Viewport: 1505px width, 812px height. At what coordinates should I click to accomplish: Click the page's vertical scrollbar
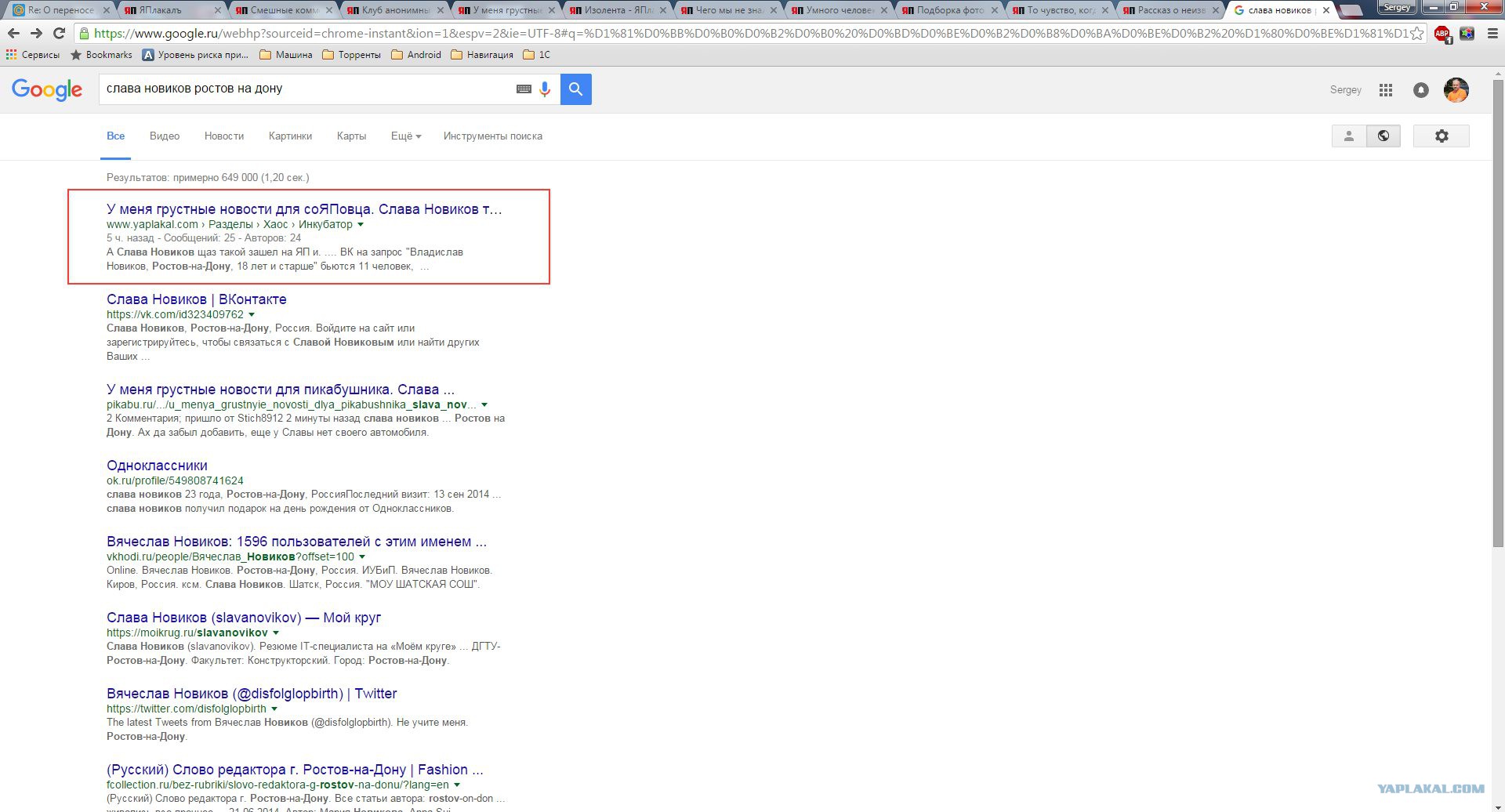[1499, 313]
